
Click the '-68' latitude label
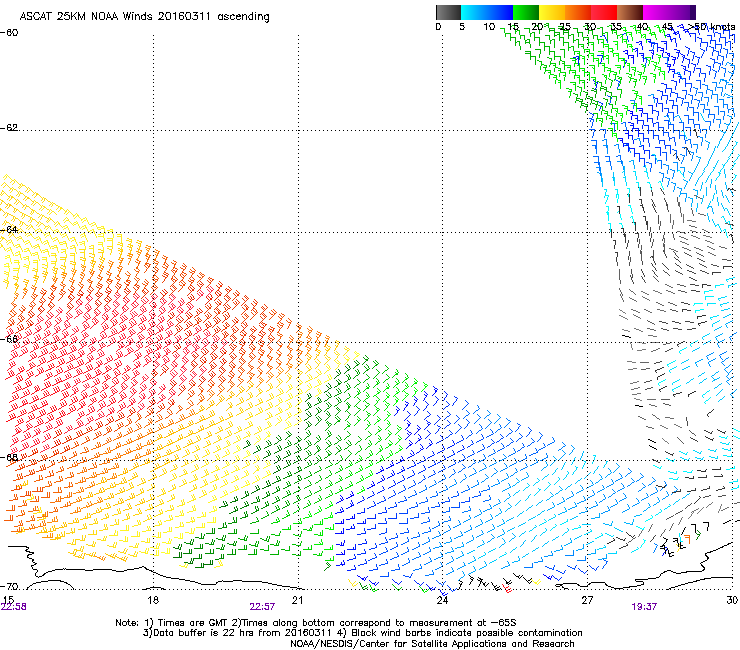[x=9, y=457]
